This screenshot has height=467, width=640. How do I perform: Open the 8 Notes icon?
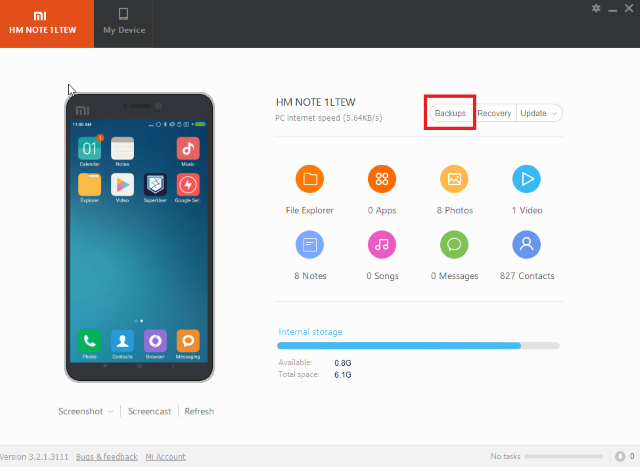point(309,244)
